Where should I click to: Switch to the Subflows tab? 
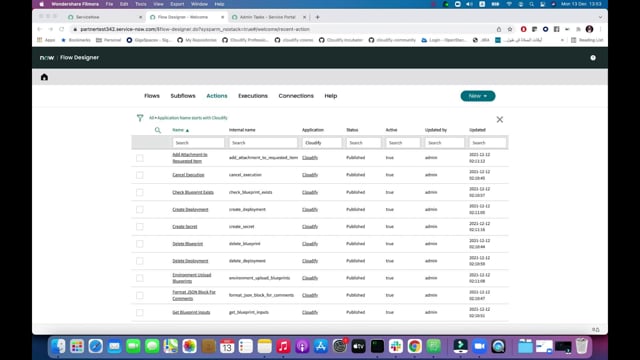coord(183,96)
